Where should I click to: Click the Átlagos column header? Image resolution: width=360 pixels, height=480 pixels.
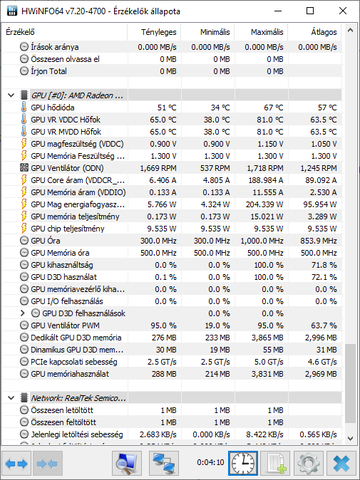tap(315, 32)
